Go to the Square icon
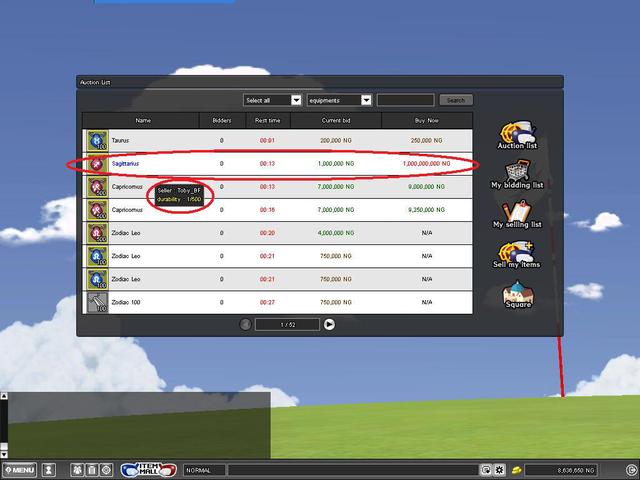640x480 pixels. click(x=517, y=291)
